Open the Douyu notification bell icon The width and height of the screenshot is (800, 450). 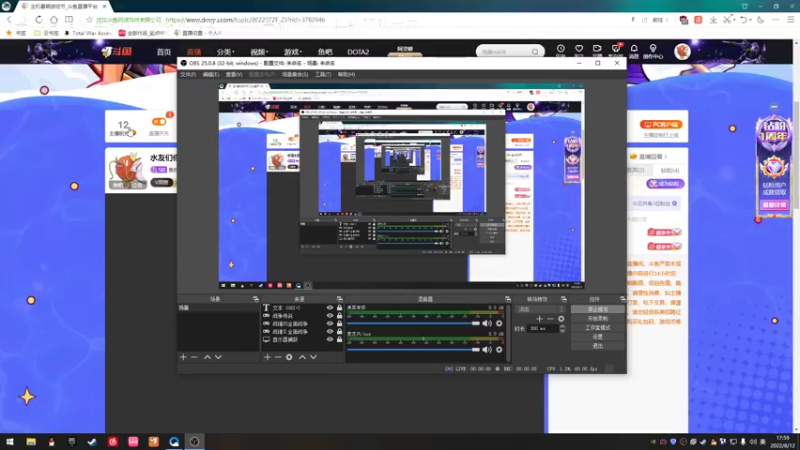click(634, 49)
